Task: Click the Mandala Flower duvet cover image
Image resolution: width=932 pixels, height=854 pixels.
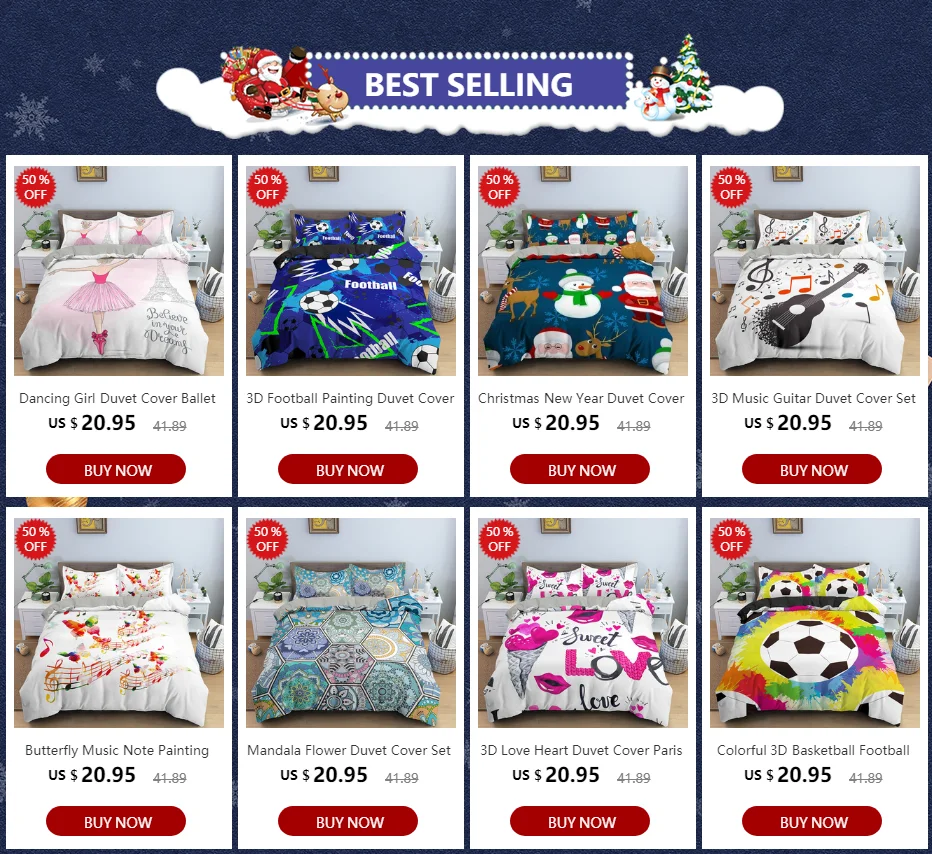Action: coord(351,623)
